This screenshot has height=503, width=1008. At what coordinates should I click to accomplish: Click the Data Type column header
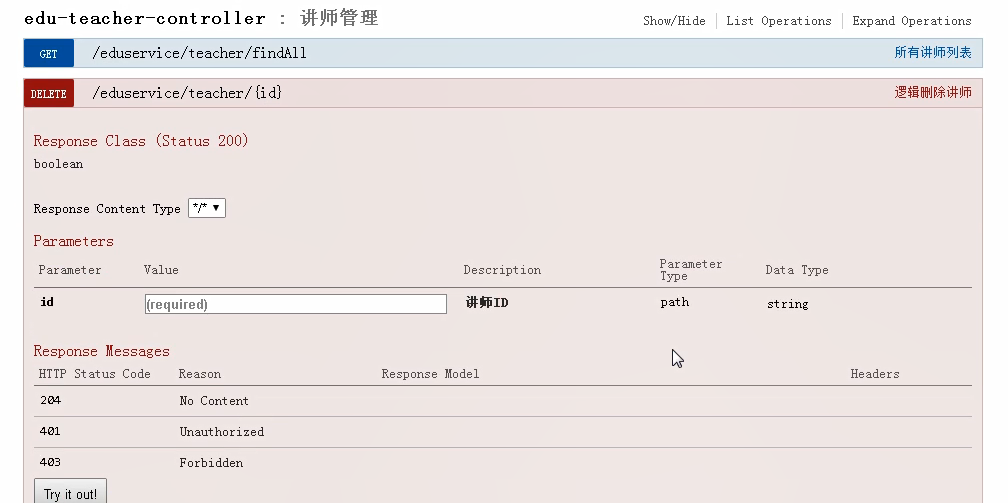pyautogui.click(x=797, y=270)
